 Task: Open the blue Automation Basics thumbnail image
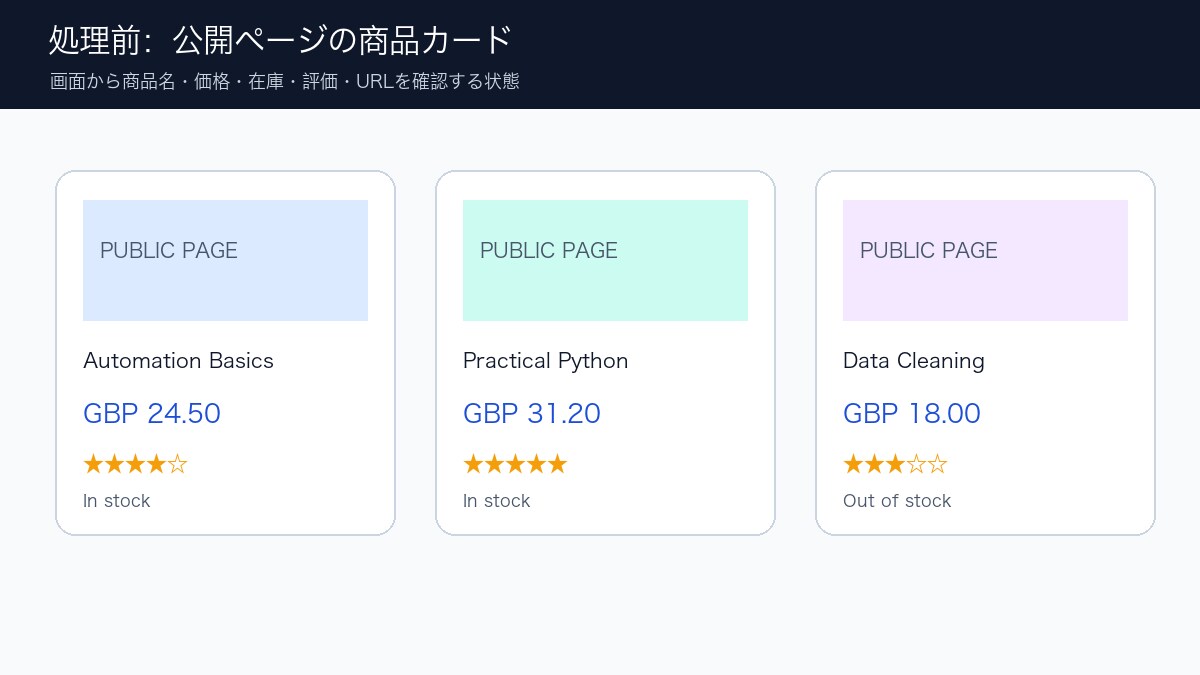tap(225, 260)
